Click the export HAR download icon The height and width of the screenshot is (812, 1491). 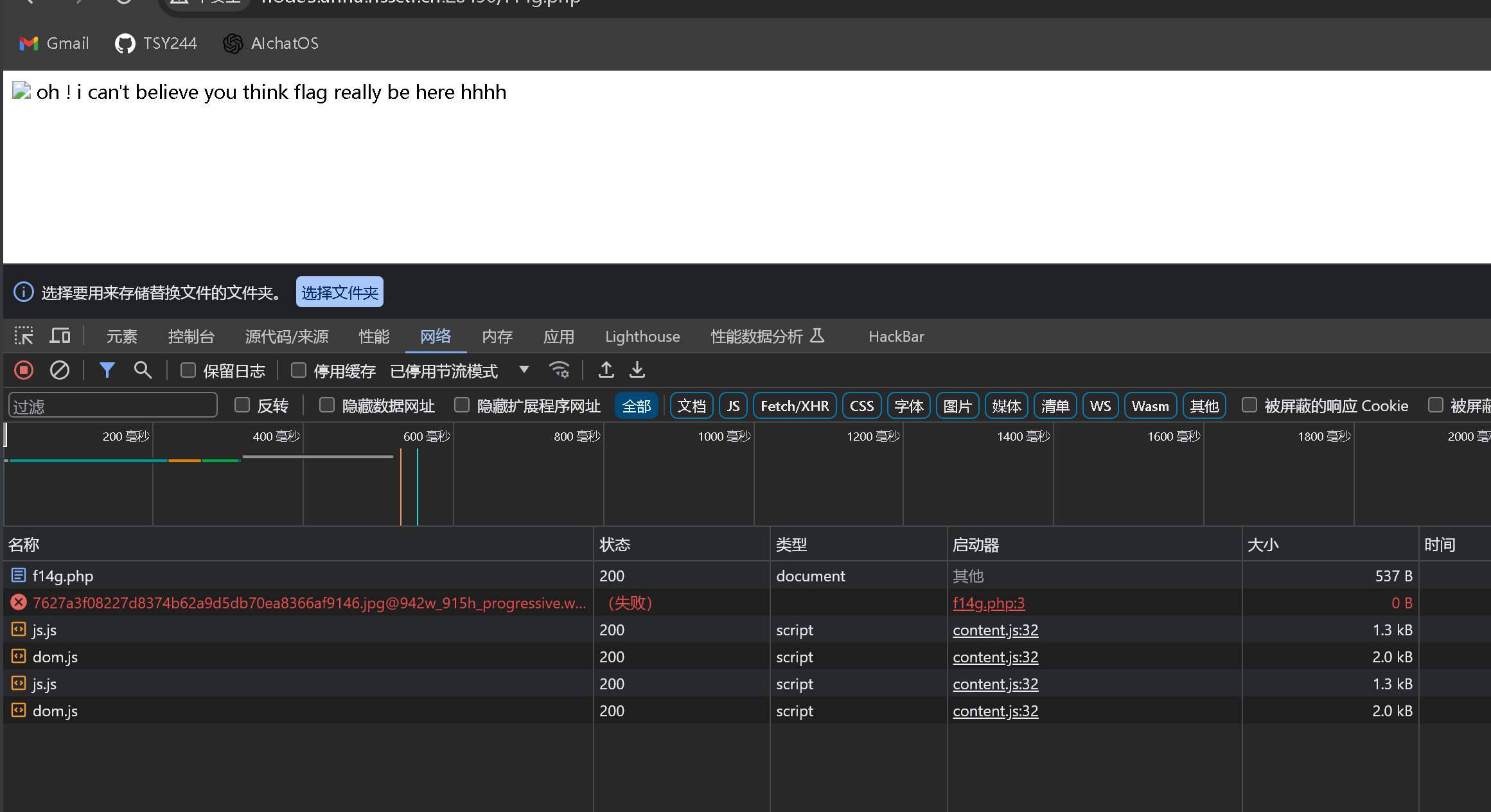click(637, 370)
